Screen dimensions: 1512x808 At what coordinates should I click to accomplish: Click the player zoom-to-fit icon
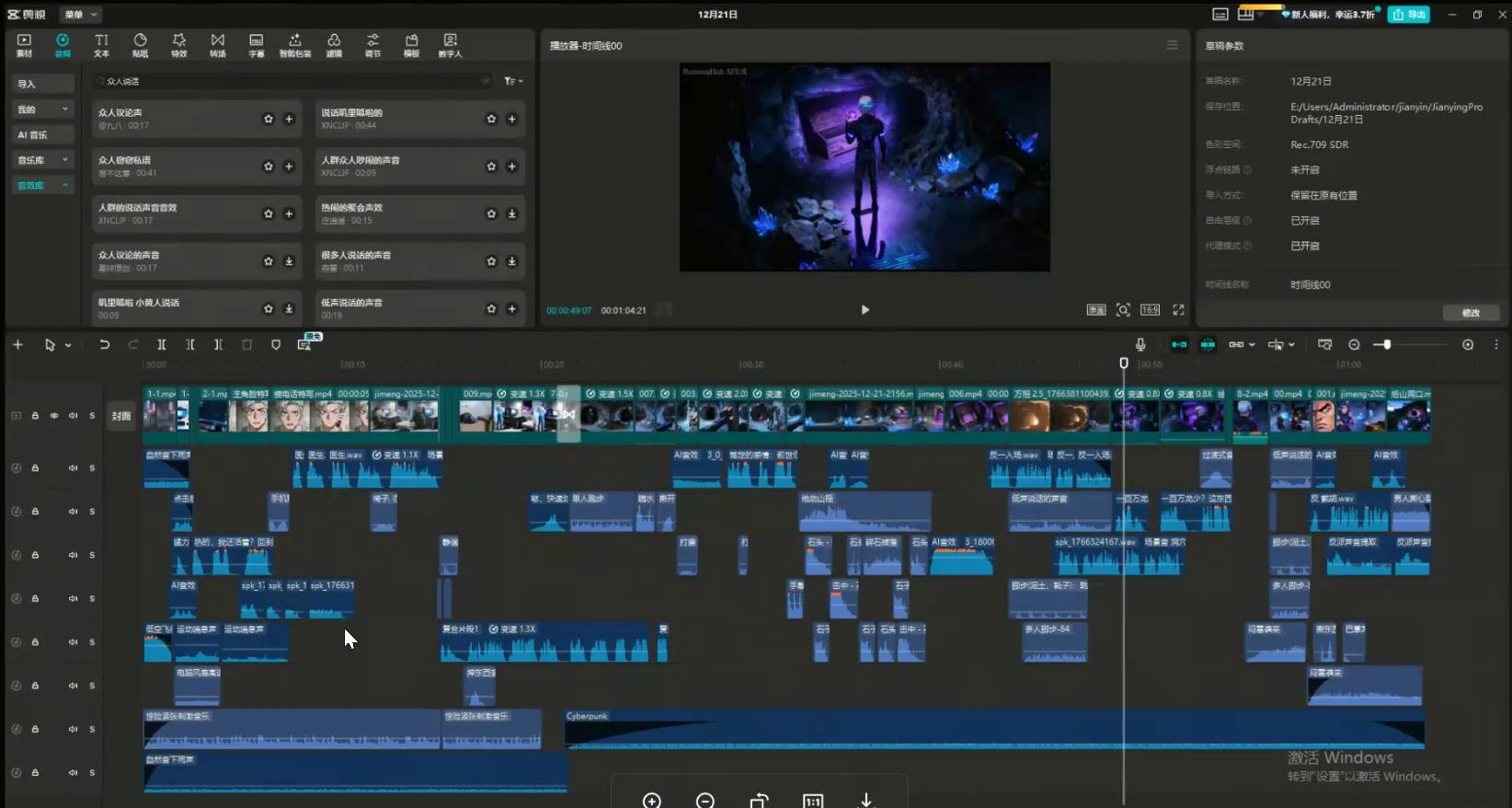[x=1123, y=310]
